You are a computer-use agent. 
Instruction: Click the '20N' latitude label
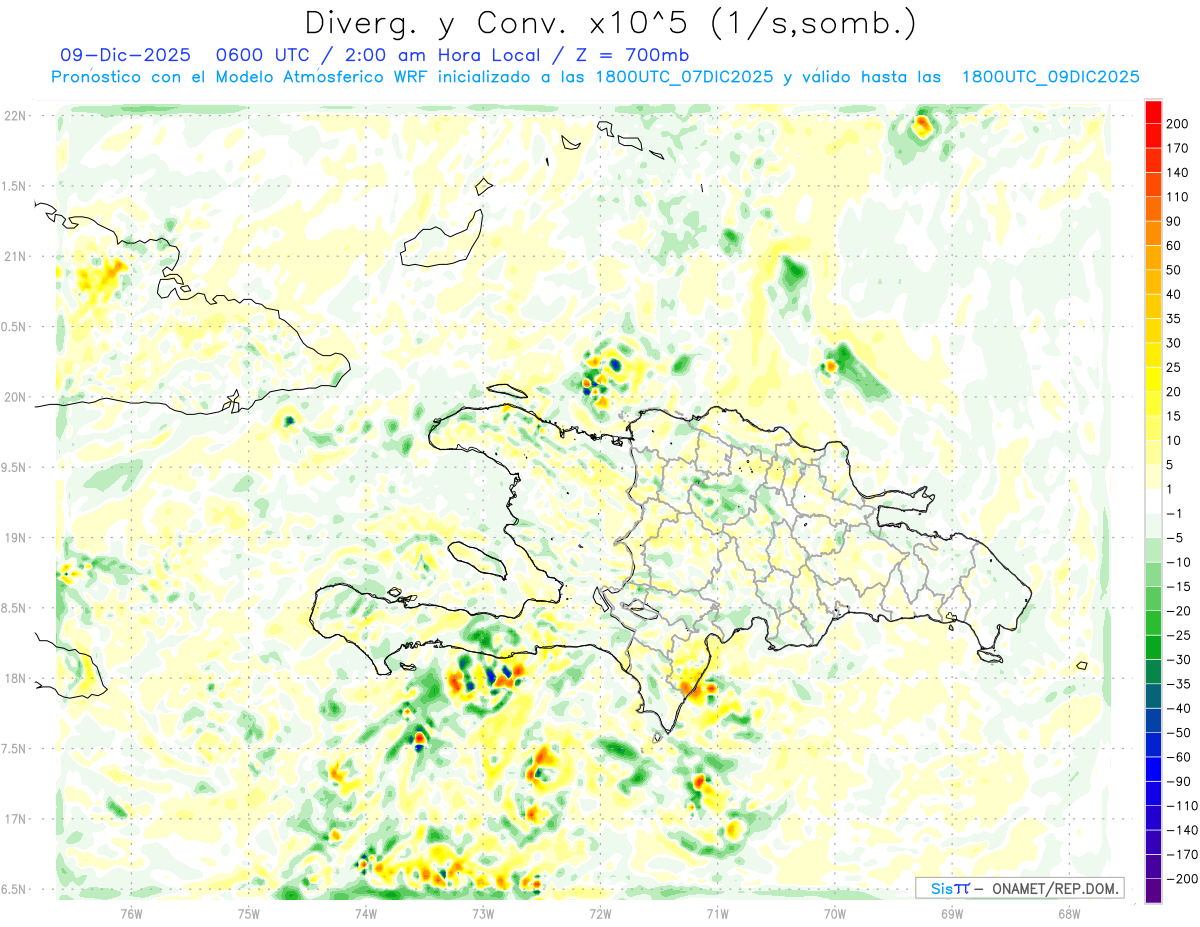tap(14, 397)
